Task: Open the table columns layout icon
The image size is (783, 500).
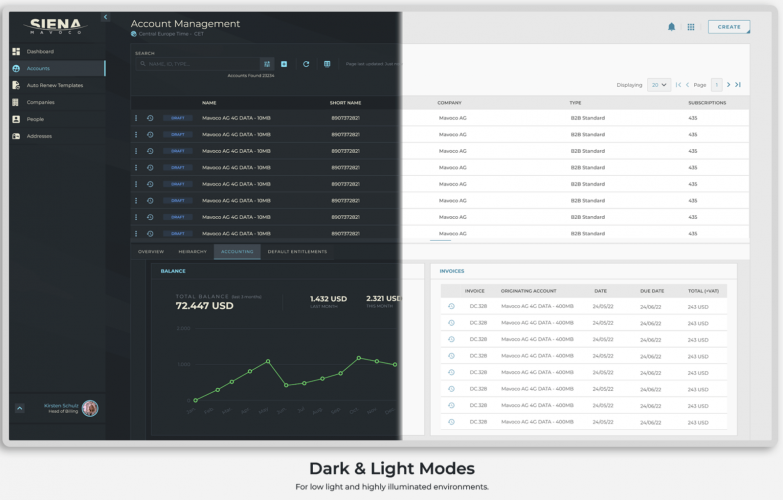Action: click(327, 64)
